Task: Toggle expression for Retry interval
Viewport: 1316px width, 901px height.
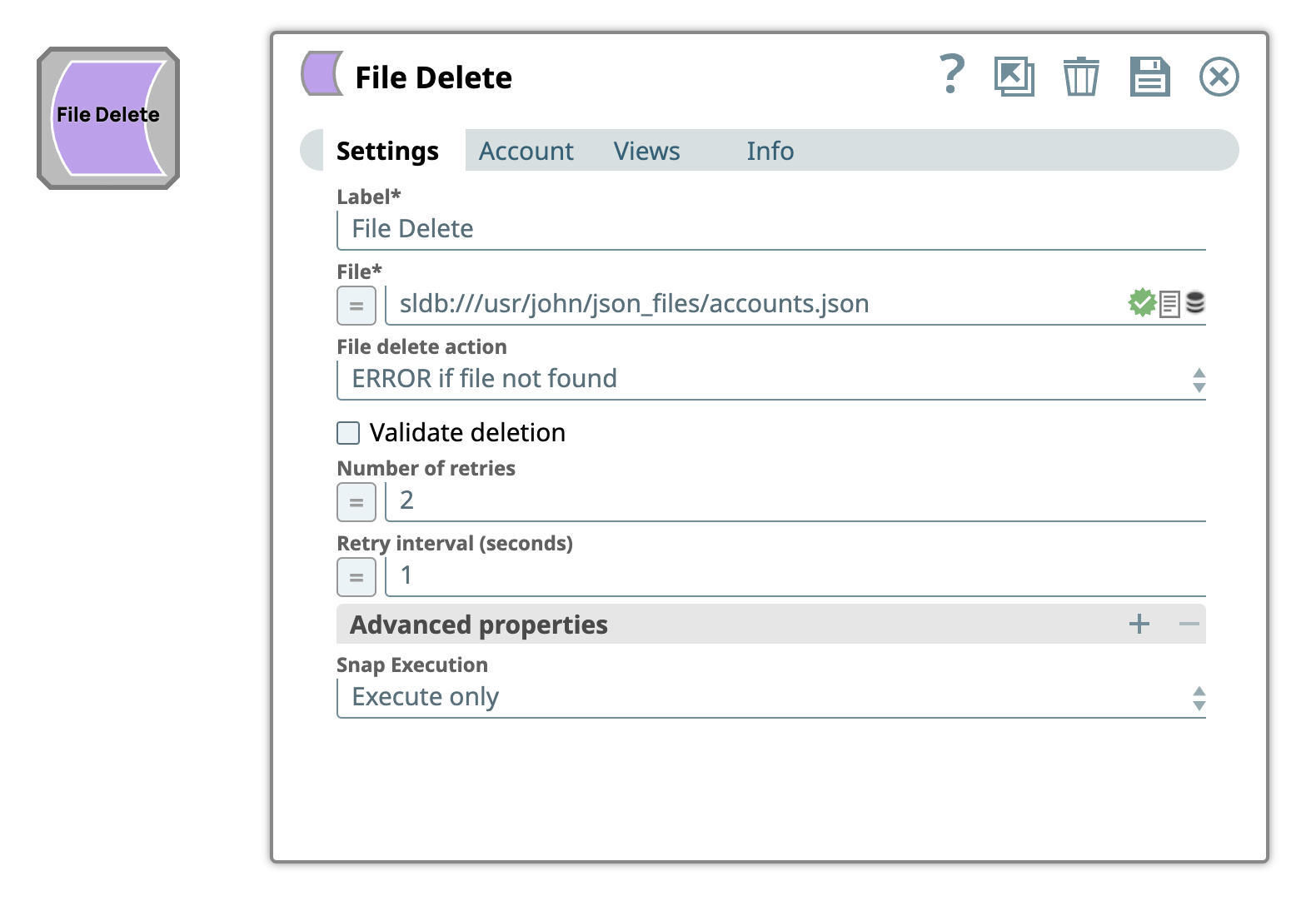Action: click(x=356, y=577)
